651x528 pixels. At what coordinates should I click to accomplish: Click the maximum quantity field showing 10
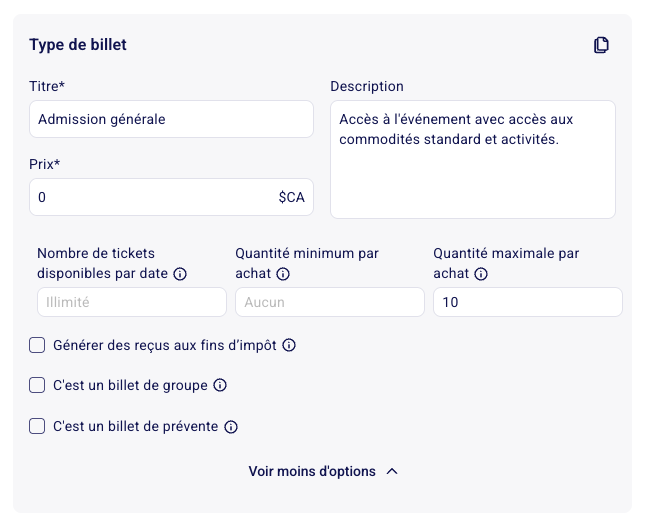pyautogui.click(x=528, y=302)
